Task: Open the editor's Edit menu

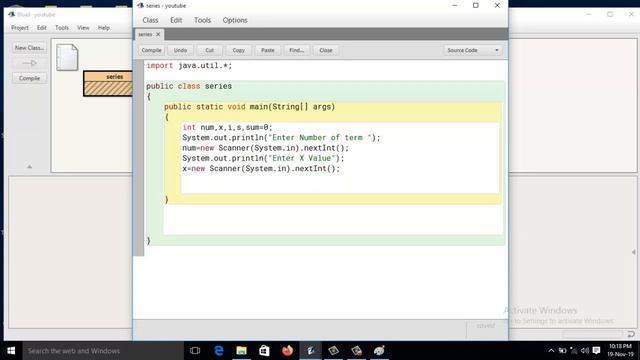Action: [x=176, y=20]
